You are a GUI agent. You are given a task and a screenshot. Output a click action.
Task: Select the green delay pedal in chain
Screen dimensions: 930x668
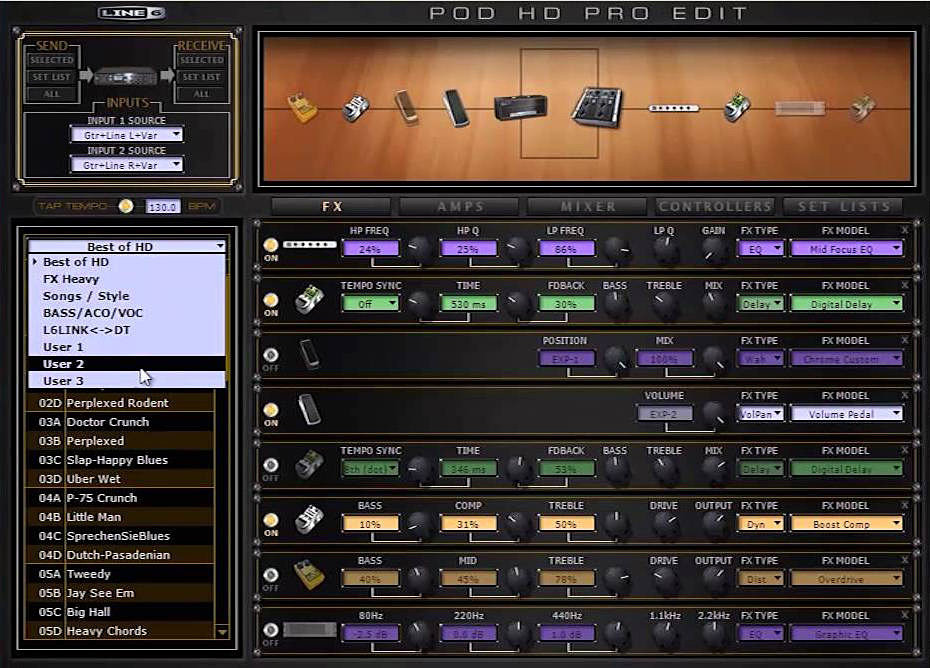[x=737, y=108]
